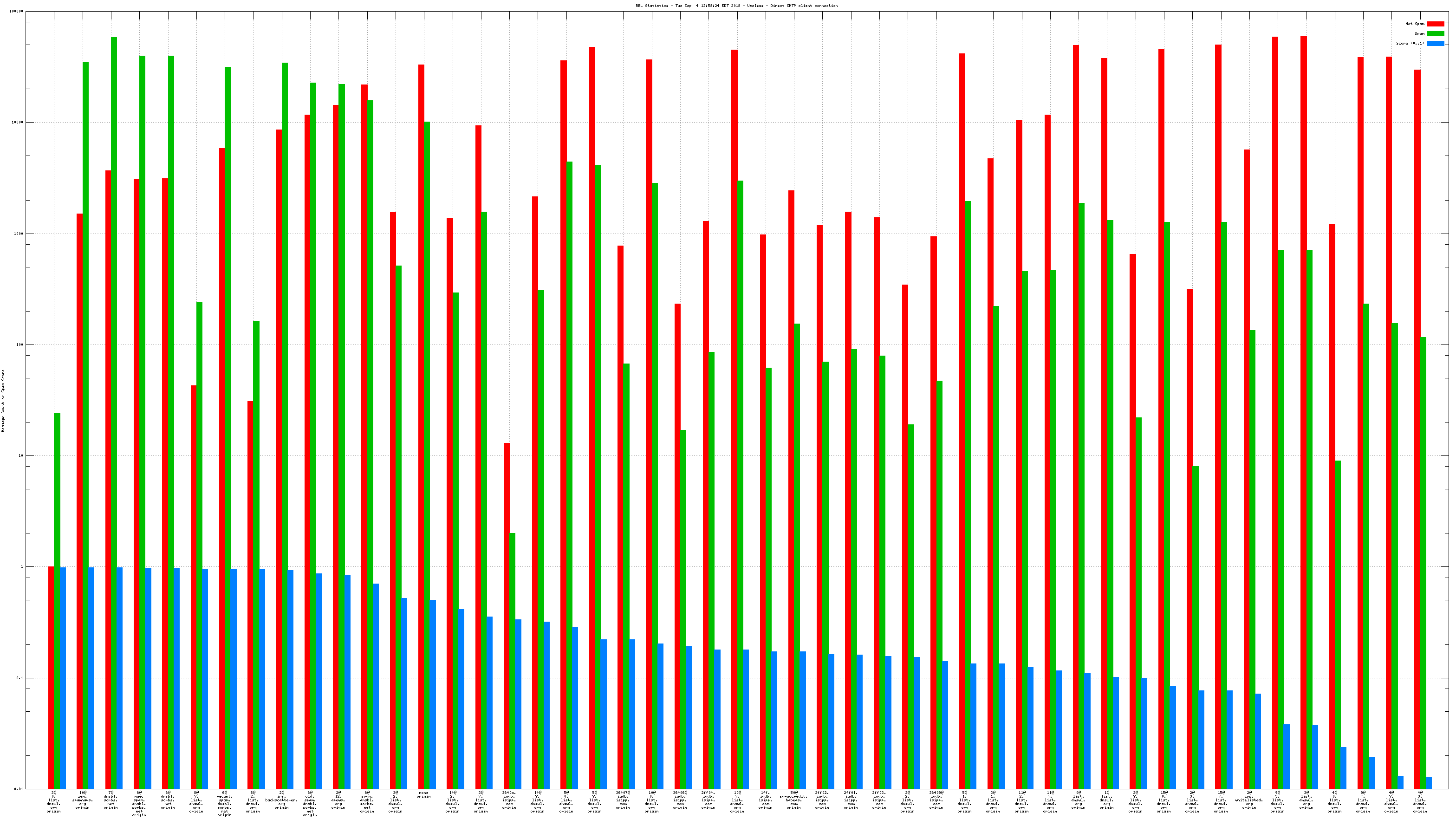Click the 'none origin' x-axis label

[424, 795]
